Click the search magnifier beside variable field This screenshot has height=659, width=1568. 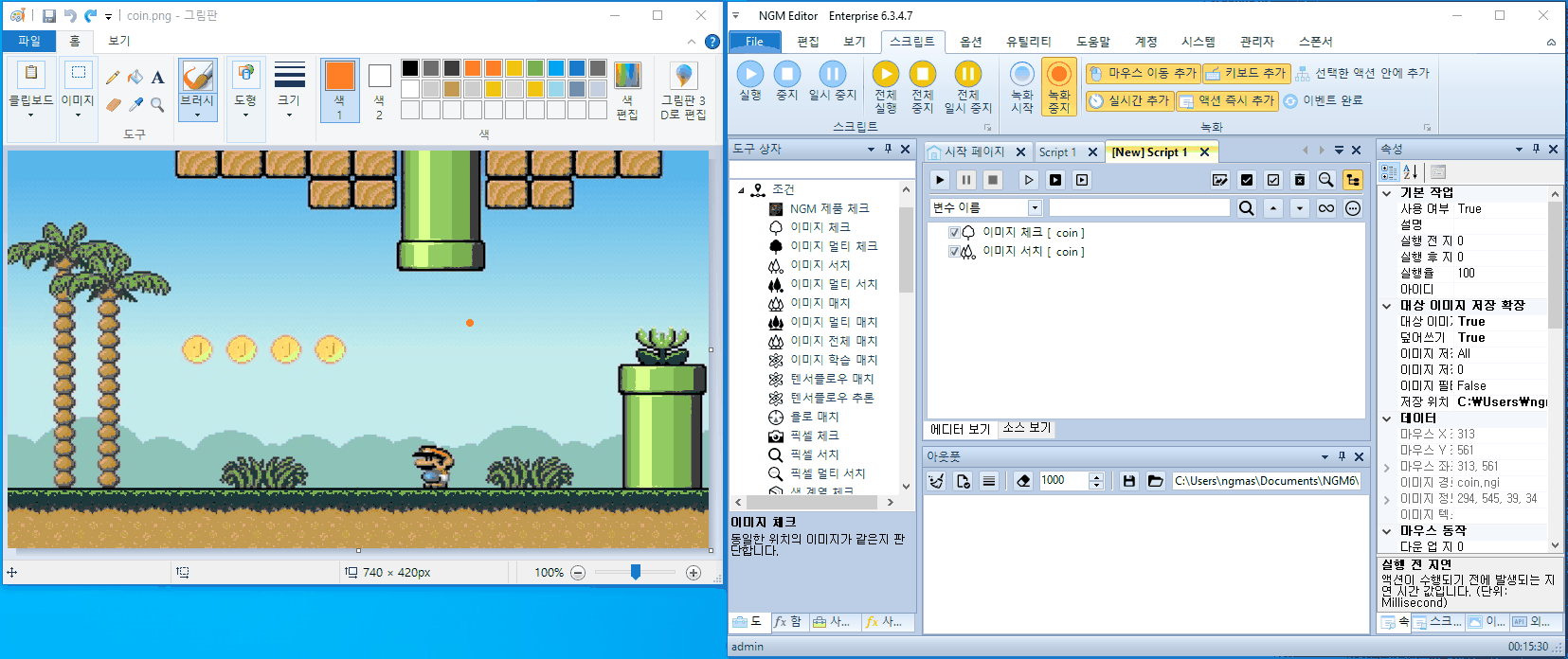[x=1246, y=208]
